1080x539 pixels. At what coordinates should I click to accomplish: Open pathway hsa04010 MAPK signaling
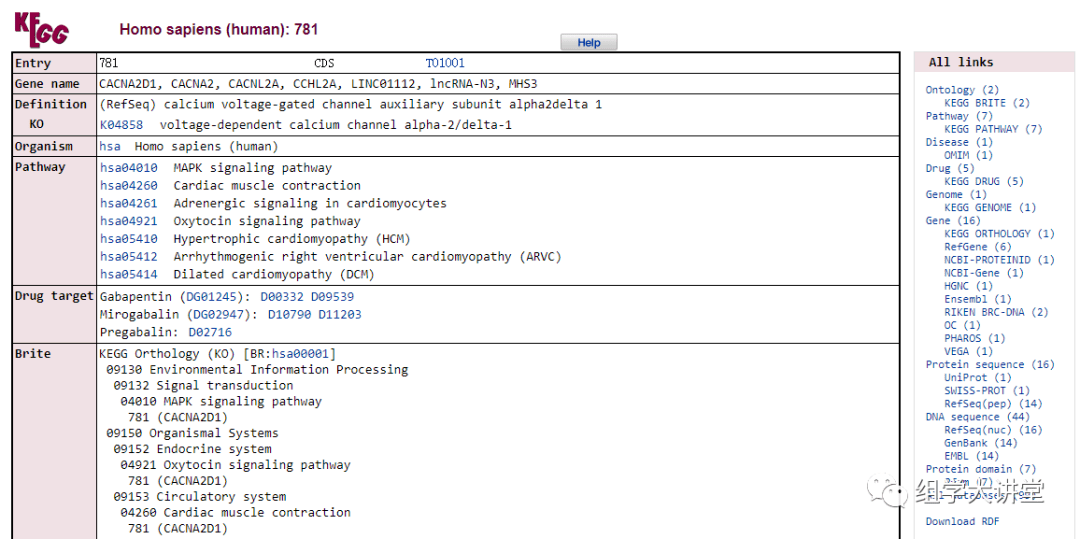(128, 168)
